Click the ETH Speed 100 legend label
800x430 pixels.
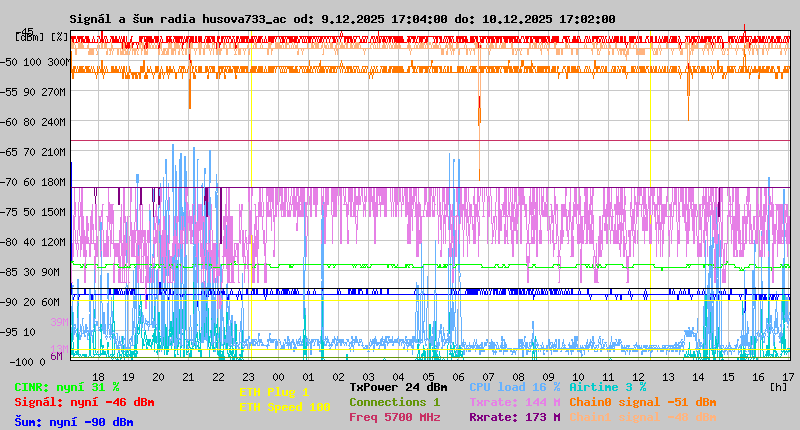(284, 407)
